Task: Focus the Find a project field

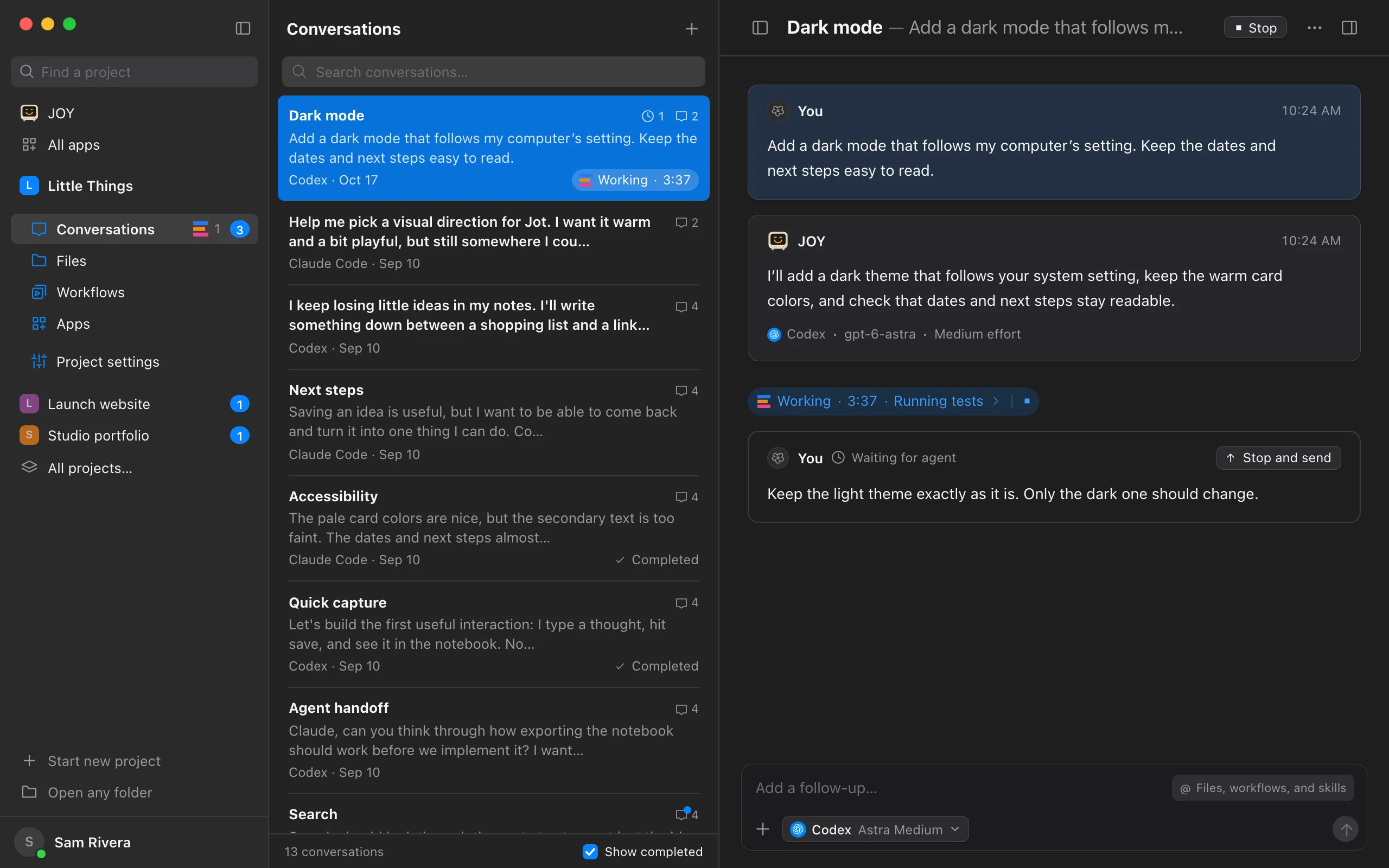Action: (135, 72)
